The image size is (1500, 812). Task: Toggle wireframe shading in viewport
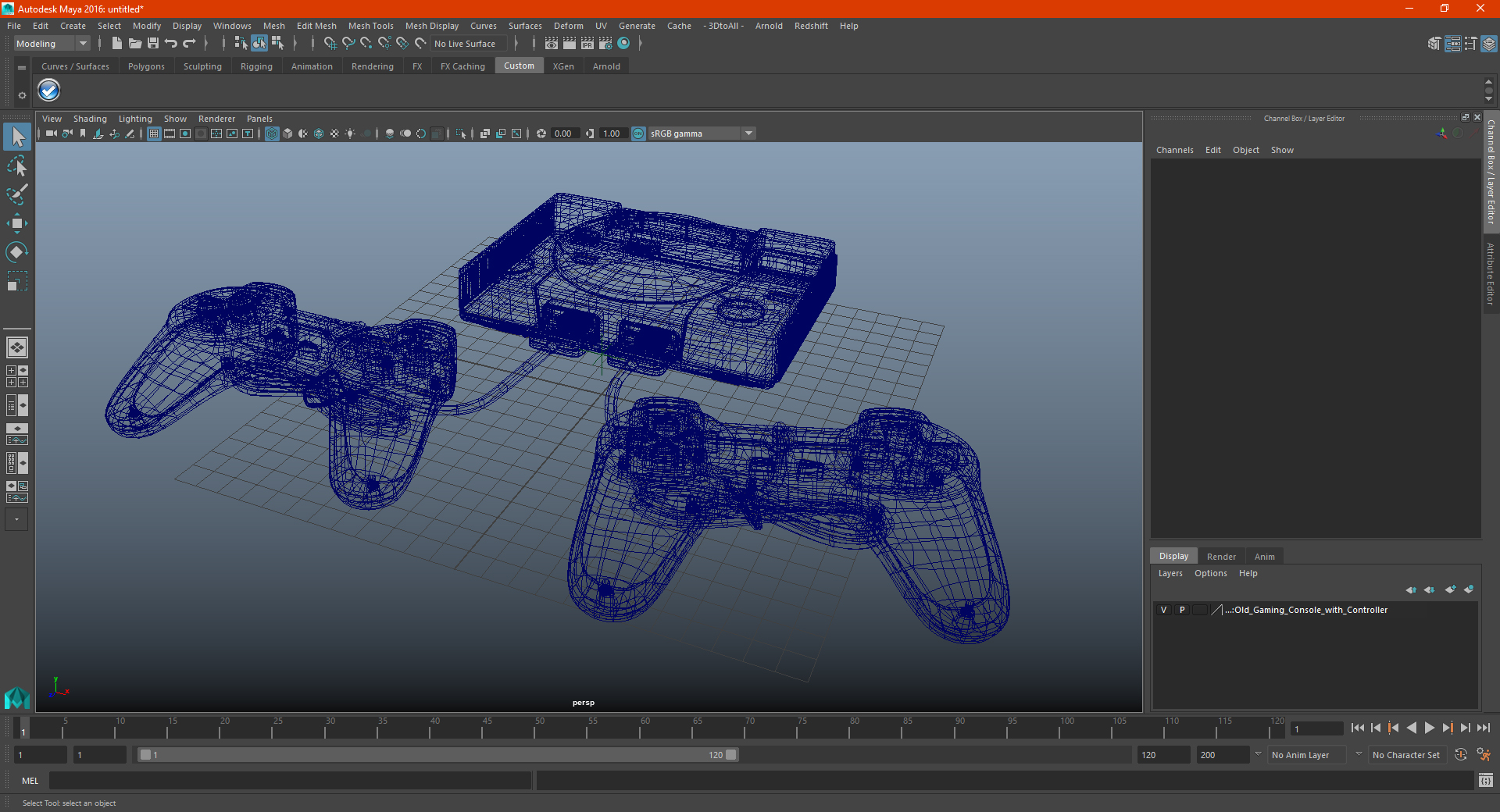tap(272, 134)
